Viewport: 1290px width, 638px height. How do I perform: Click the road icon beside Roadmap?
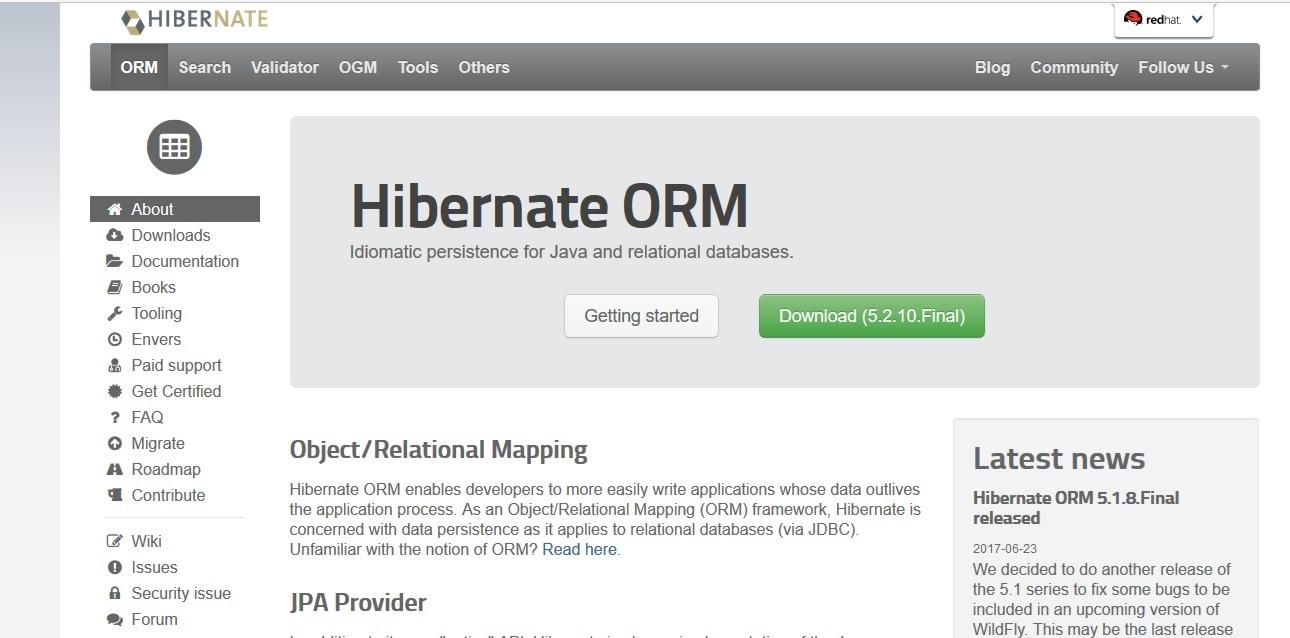[114, 469]
